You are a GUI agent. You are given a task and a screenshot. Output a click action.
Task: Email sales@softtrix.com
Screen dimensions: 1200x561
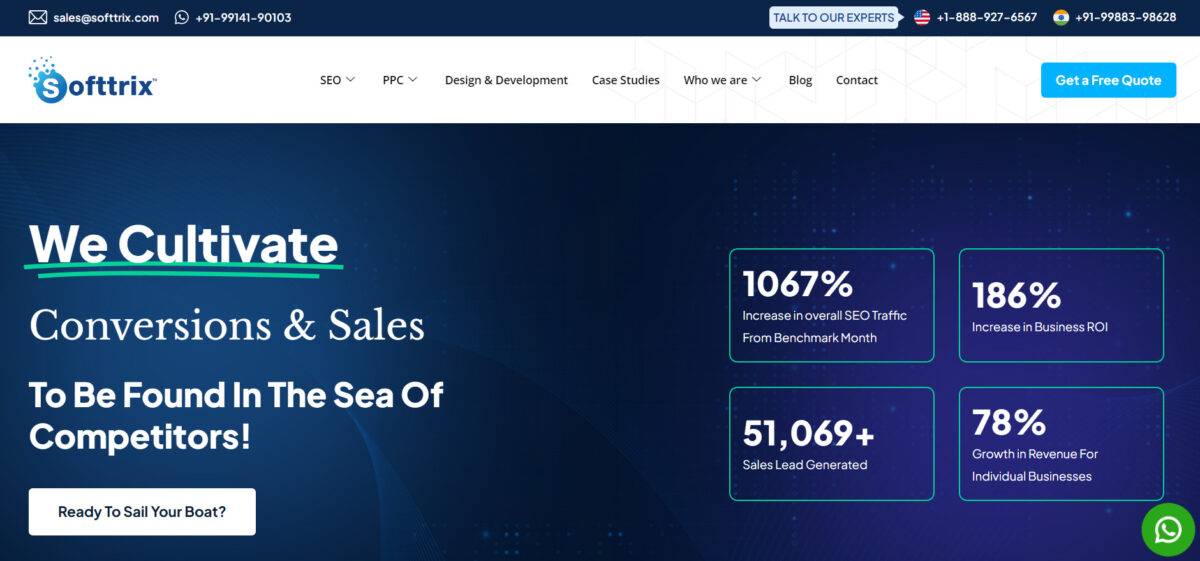pos(106,17)
